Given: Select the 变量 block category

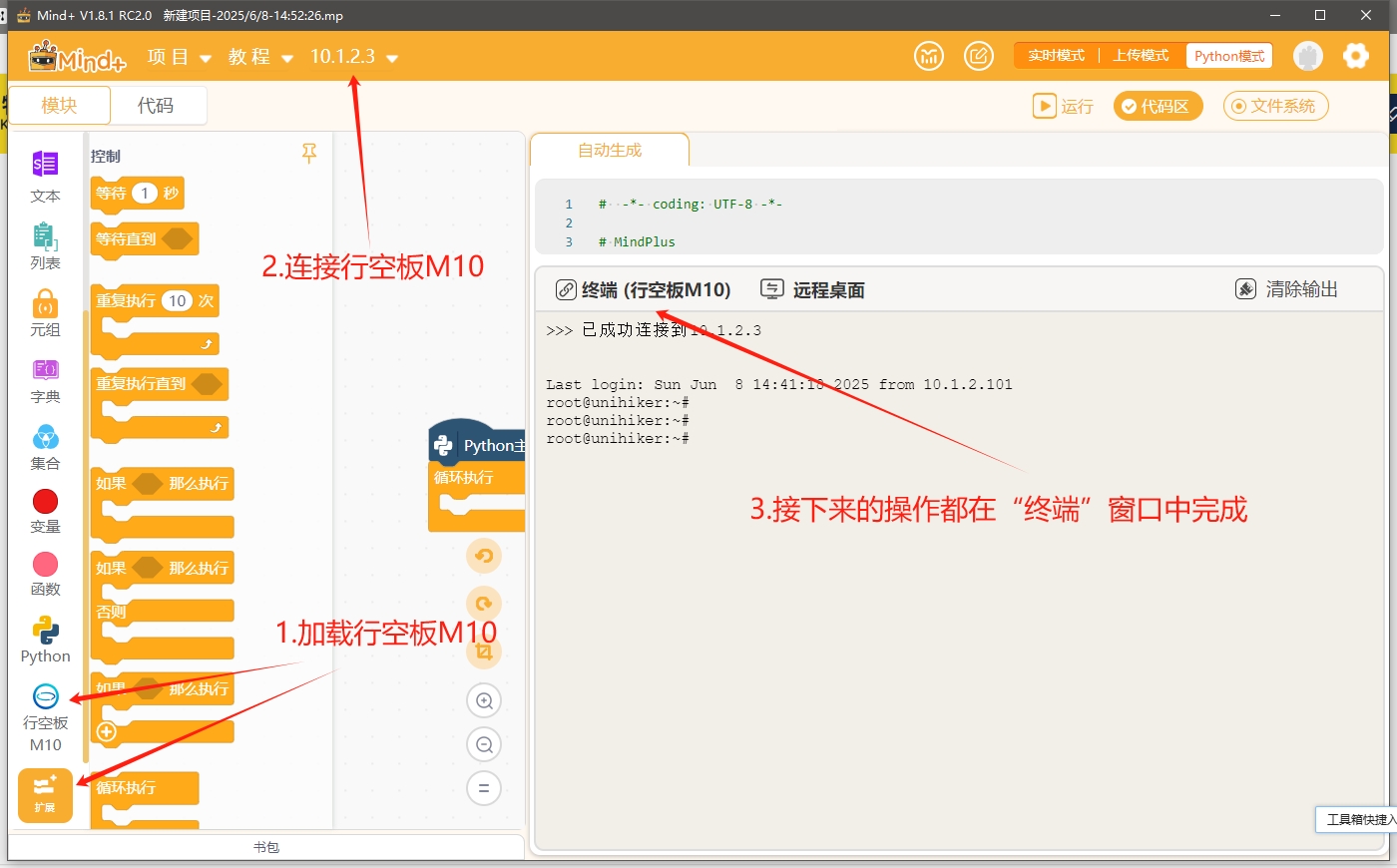Looking at the screenshot, I should click(45, 511).
